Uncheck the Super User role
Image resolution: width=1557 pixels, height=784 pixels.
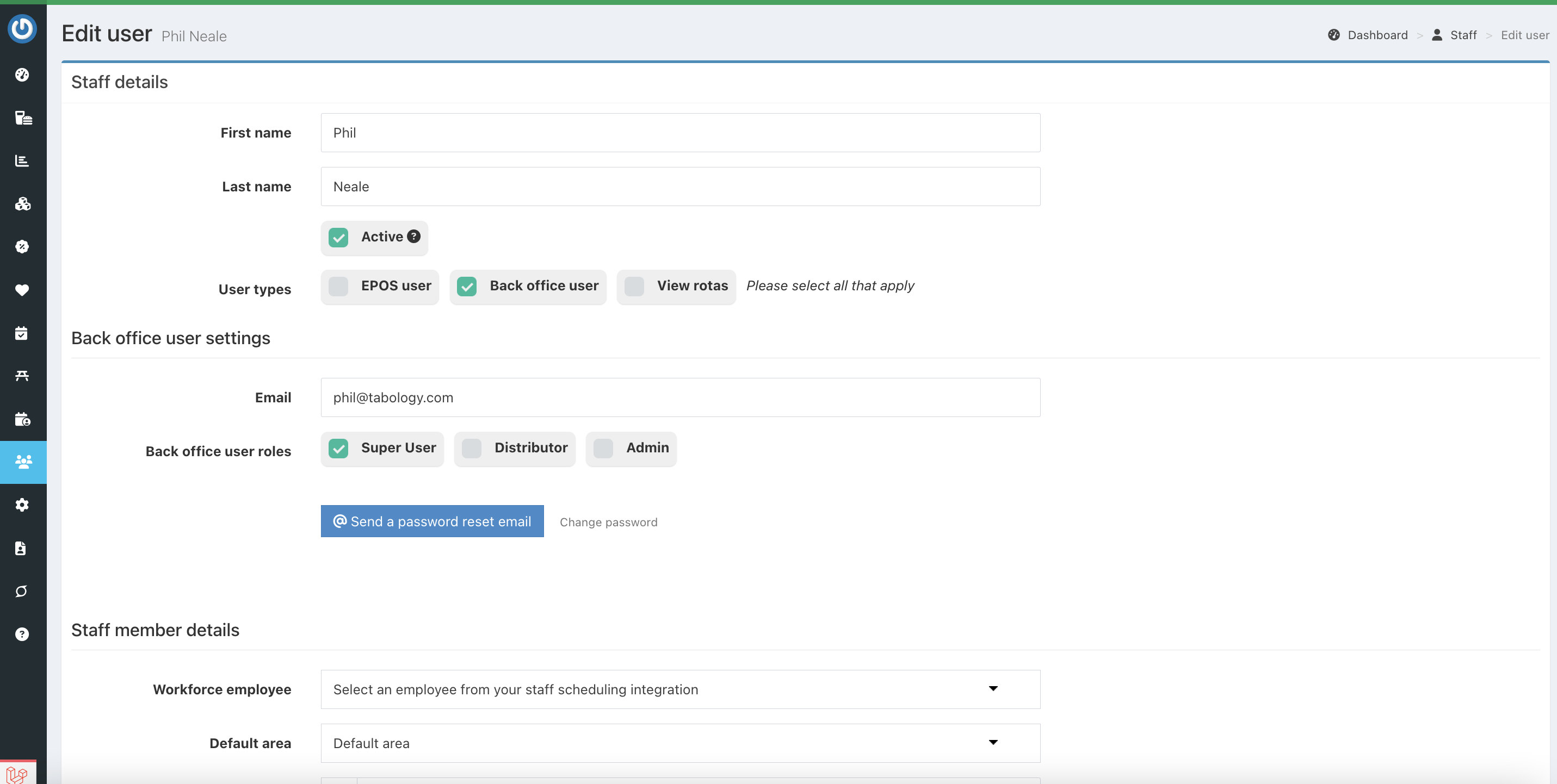pos(338,448)
